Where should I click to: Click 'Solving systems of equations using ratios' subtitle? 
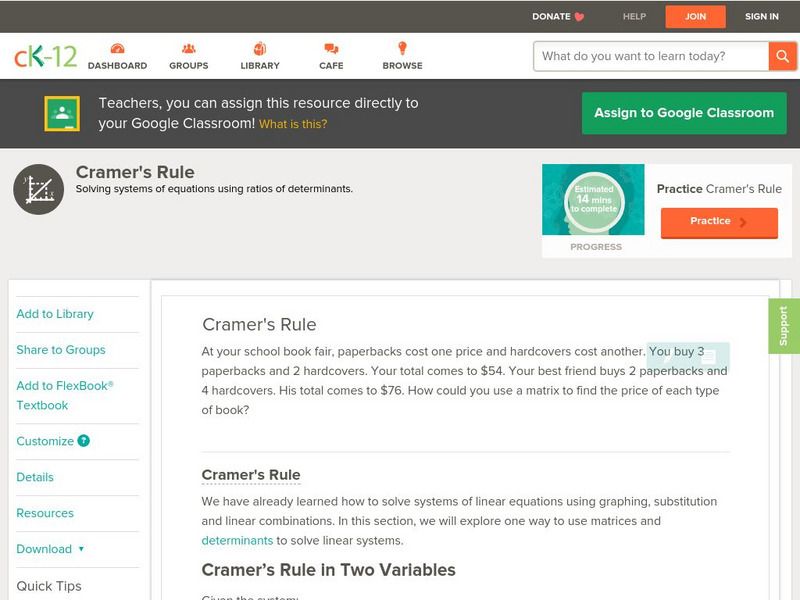214,189
